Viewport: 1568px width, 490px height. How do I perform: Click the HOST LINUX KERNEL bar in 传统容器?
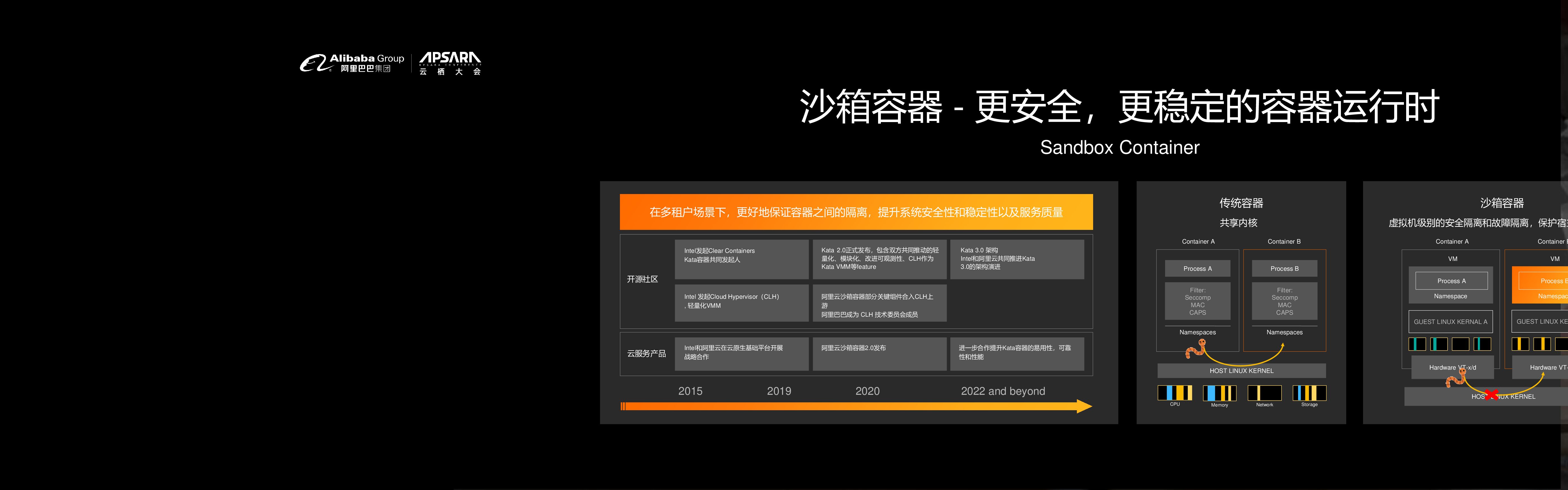pyautogui.click(x=1241, y=371)
